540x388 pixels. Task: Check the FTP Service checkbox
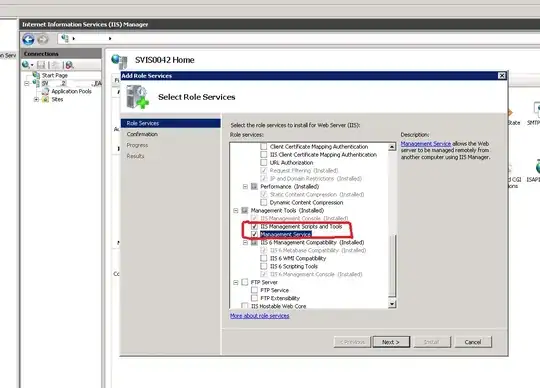(x=254, y=290)
